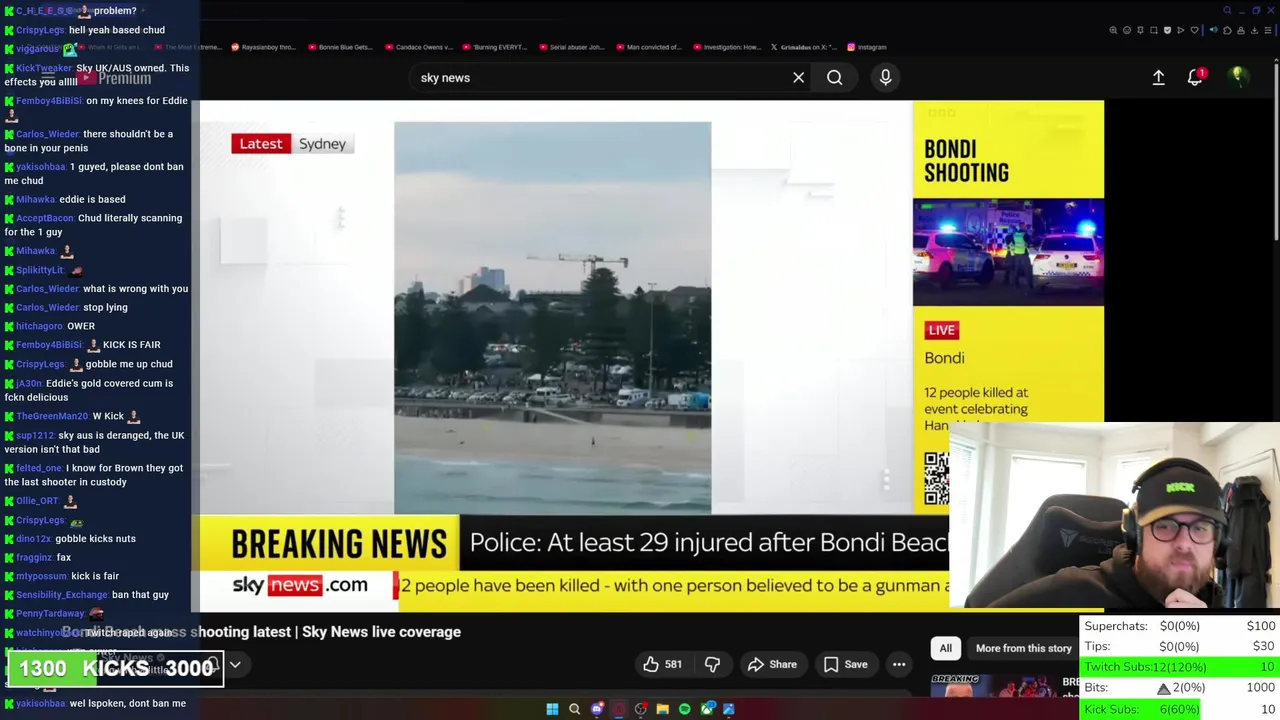This screenshot has height=720, width=1280.
Task: Open the pinboard pin icon
Action: coord(1140,30)
